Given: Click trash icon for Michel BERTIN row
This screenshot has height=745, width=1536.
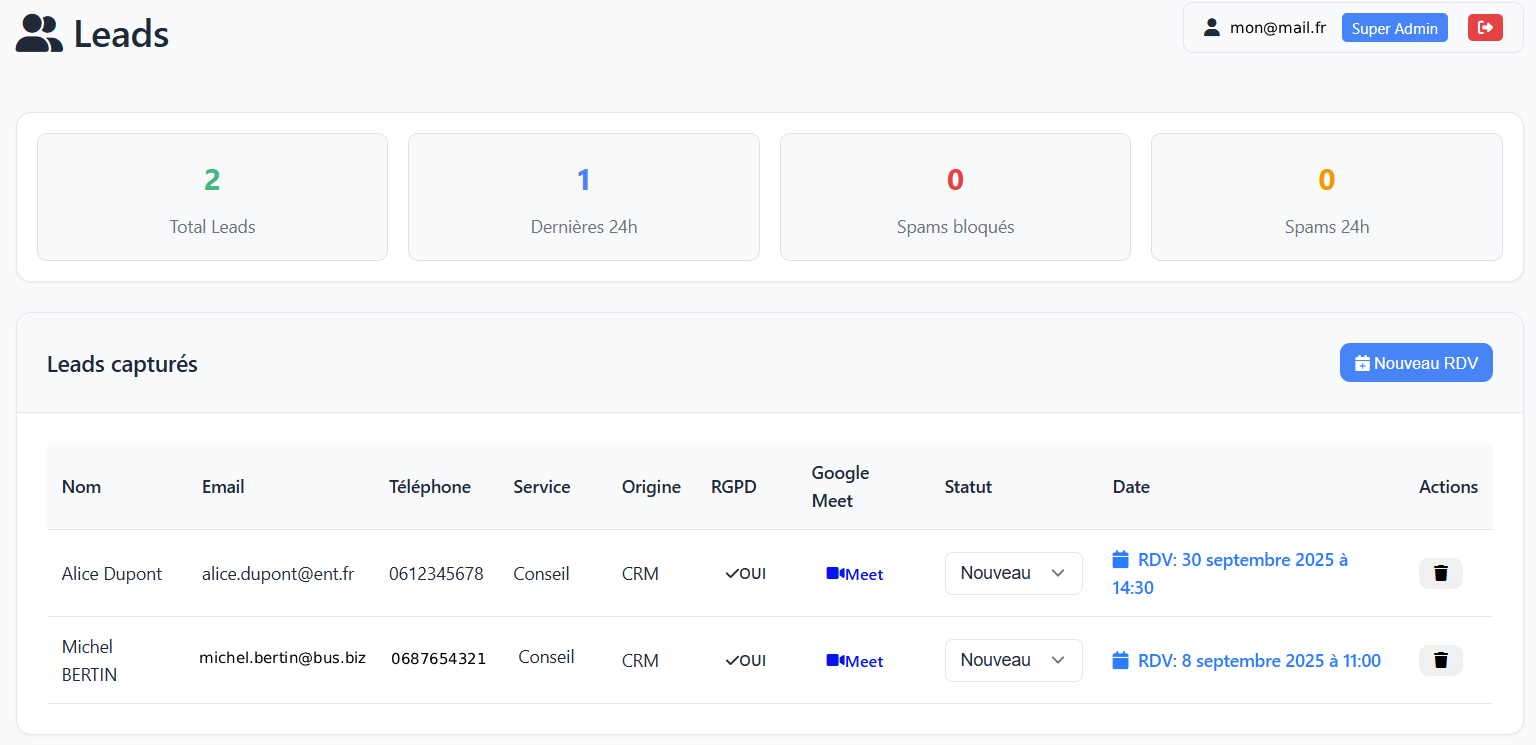Looking at the screenshot, I should click(x=1440, y=660).
